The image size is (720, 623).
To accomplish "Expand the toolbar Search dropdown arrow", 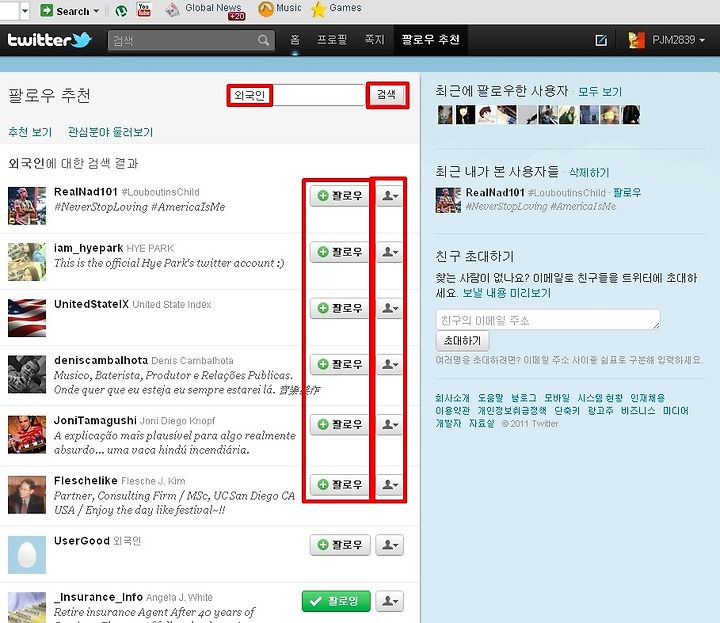I will pyautogui.click(x=96, y=11).
